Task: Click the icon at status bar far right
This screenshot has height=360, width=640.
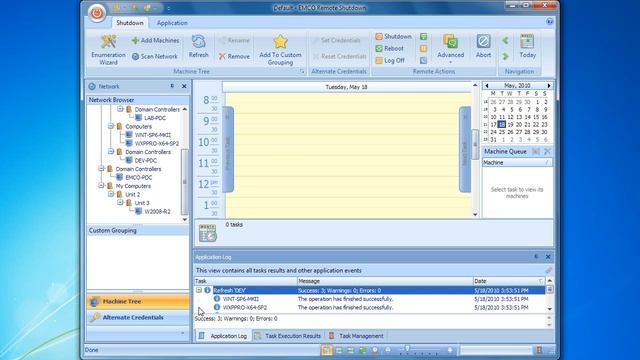Action: [x=540, y=350]
